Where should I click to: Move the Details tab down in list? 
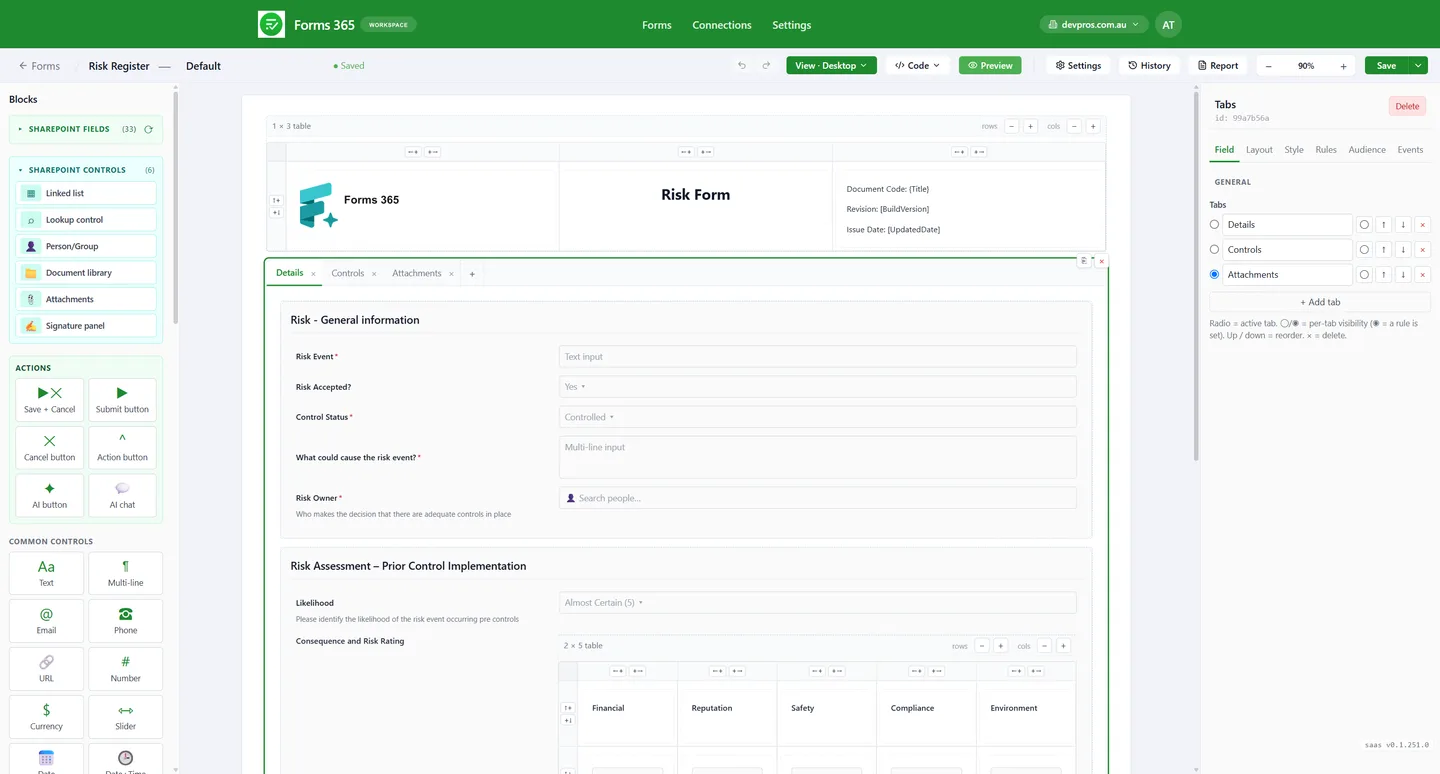click(1403, 224)
